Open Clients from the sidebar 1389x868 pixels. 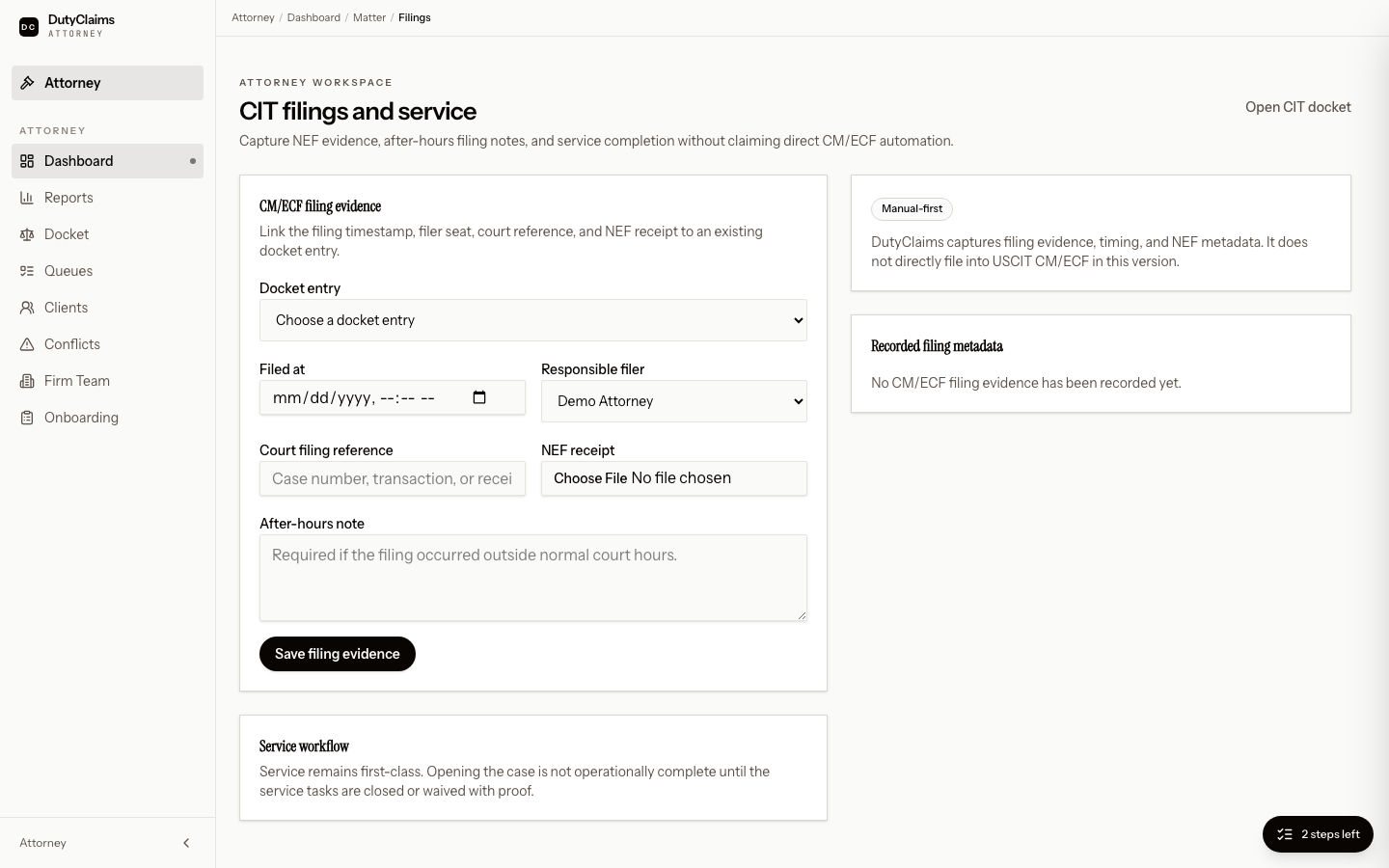pyautogui.click(x=107, y=308)
